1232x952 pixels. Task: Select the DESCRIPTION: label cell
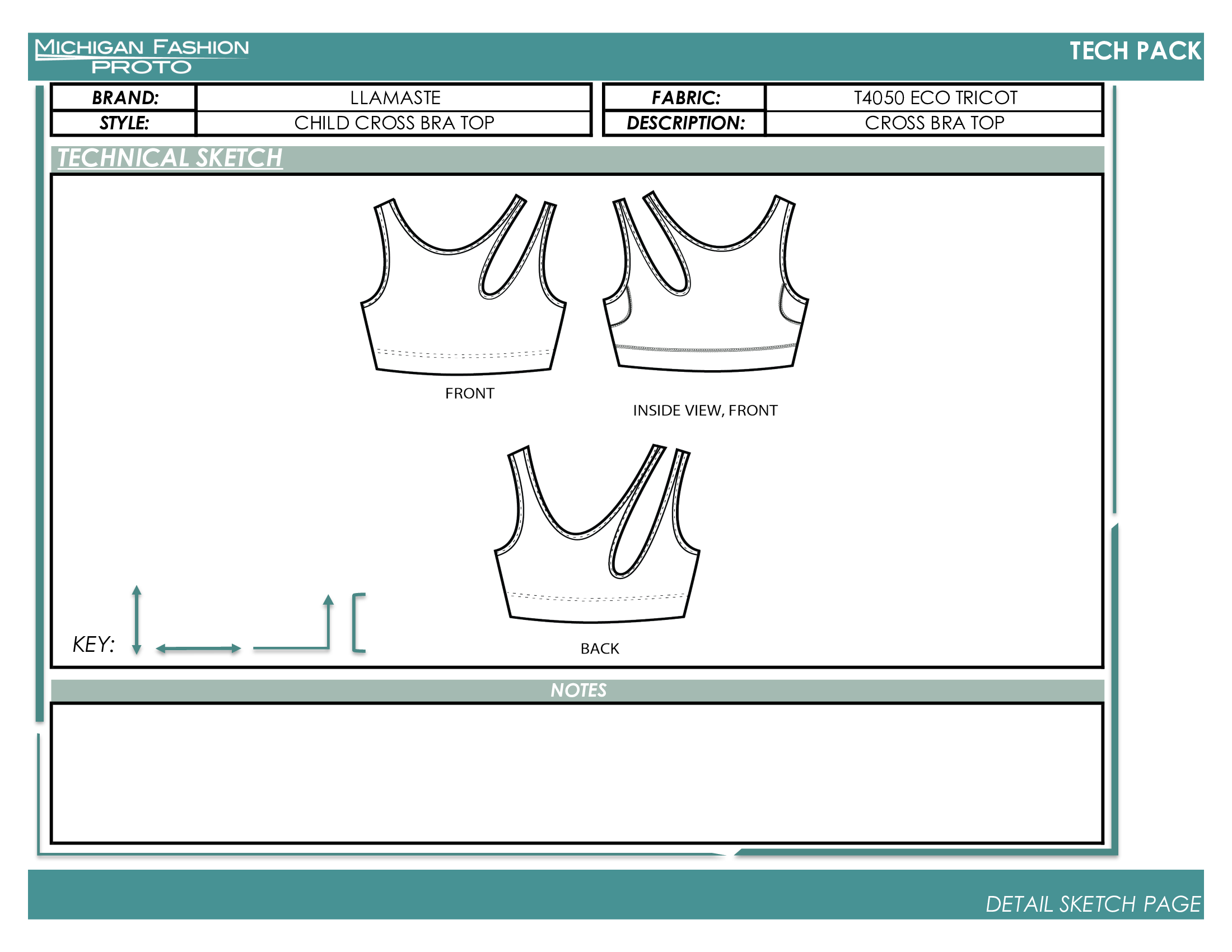pos(685,123)
